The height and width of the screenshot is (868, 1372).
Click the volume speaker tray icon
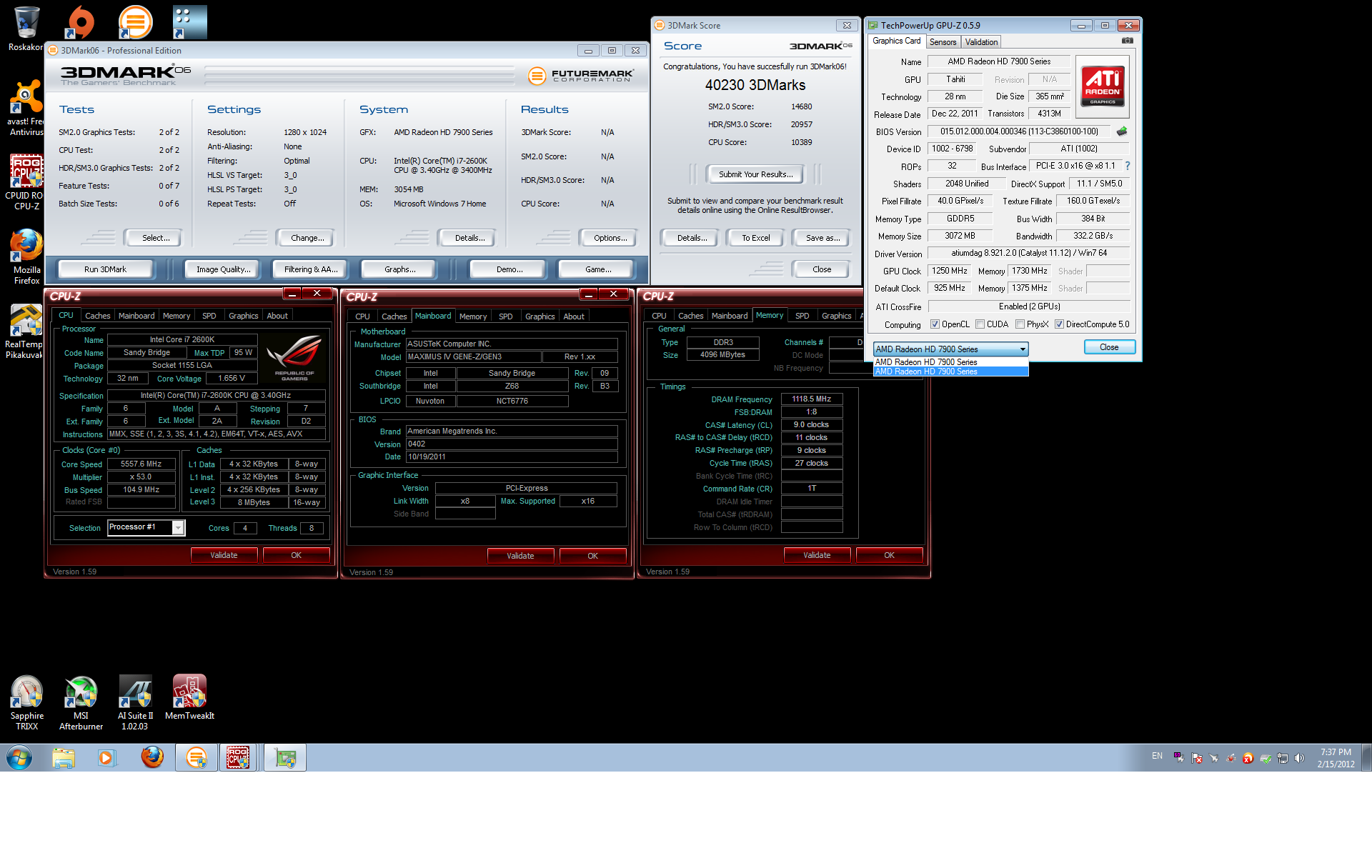click(1299, 758)
